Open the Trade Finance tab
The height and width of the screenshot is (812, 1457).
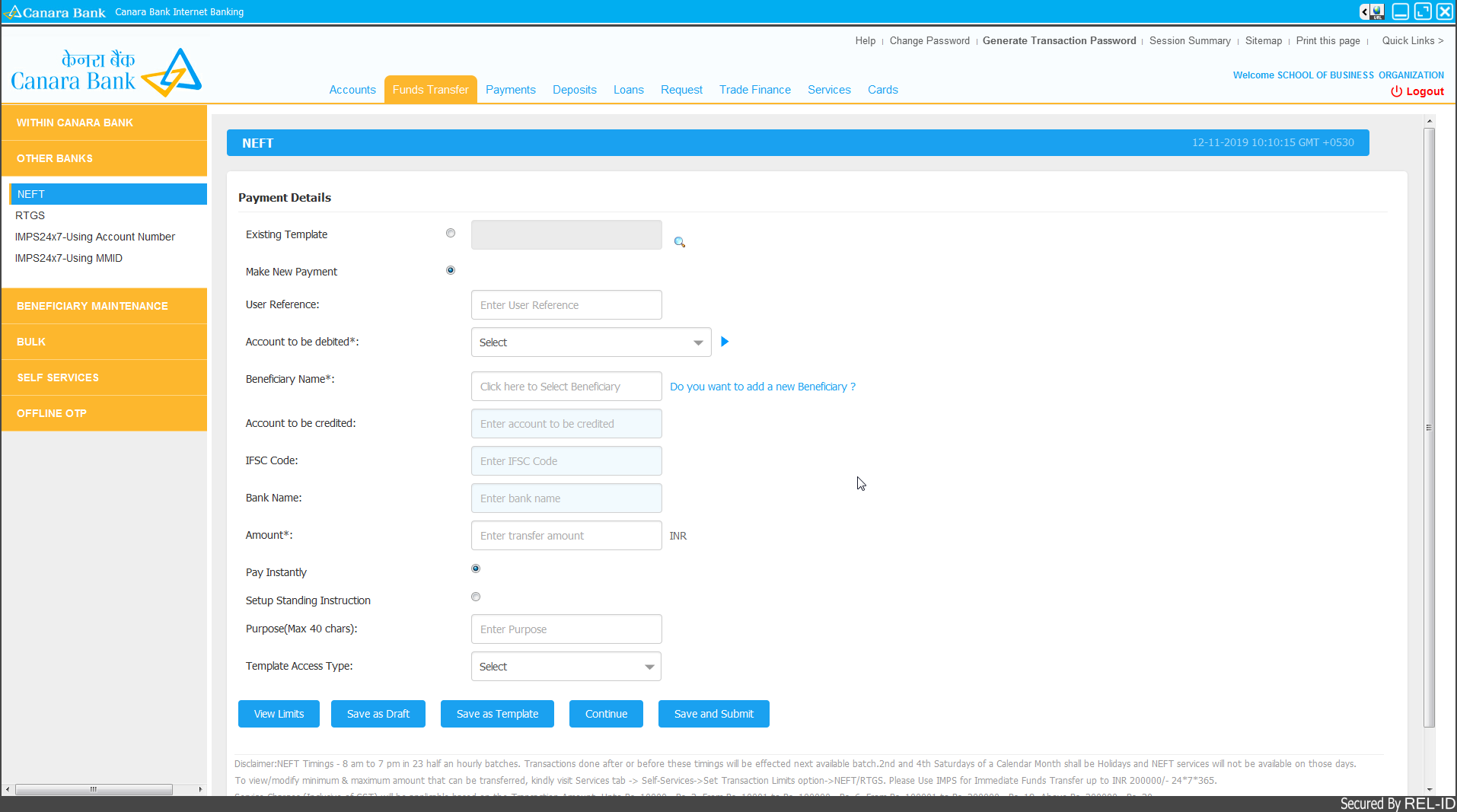pos(755,90)
